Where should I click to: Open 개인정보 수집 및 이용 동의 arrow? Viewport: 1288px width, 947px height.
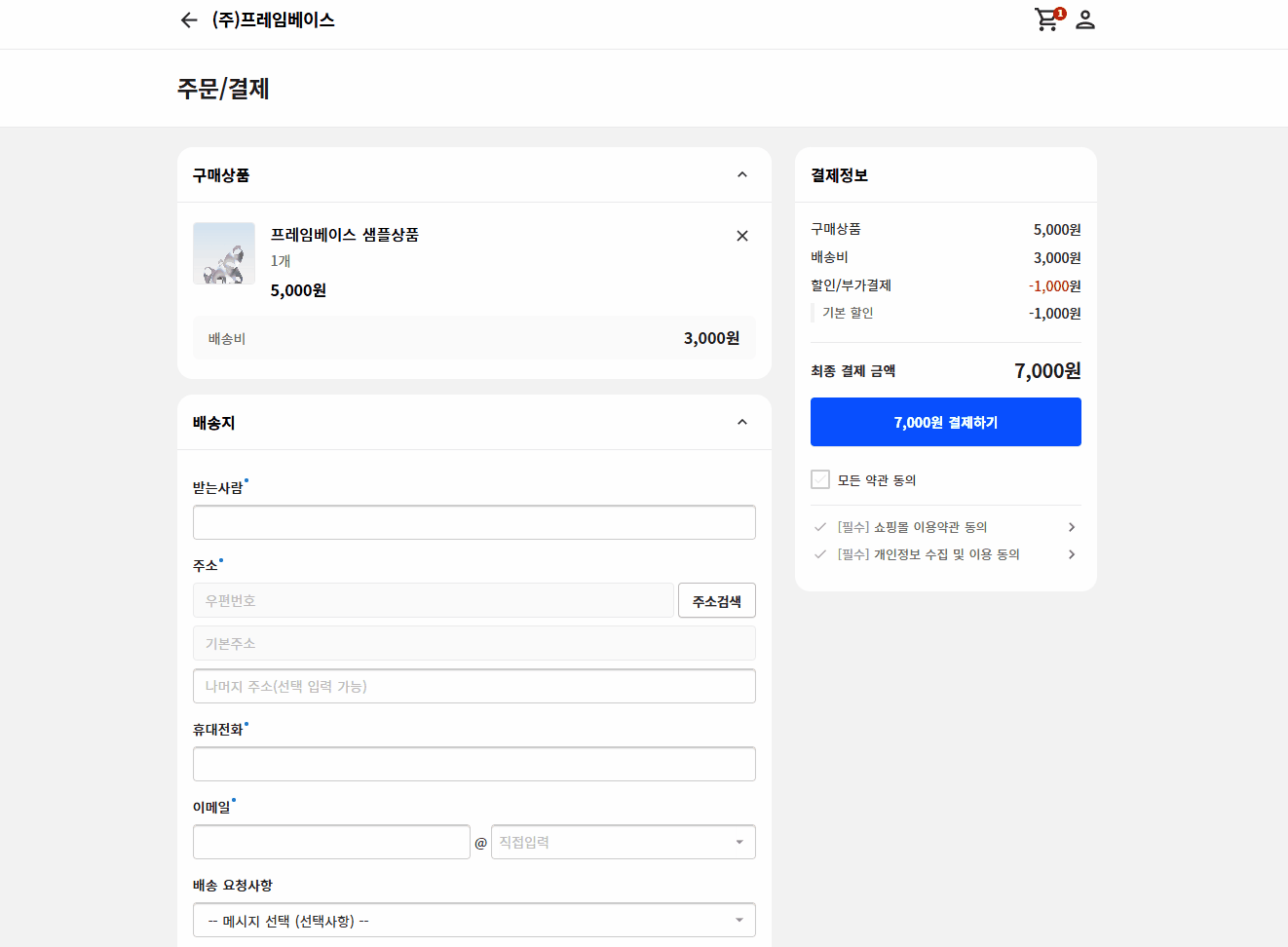(1072, 554)
